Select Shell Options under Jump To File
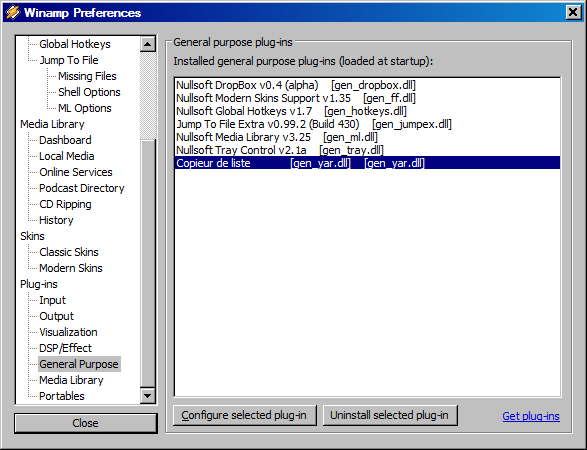587x450 pixels. pyautogui.click(x=89, y=92)
